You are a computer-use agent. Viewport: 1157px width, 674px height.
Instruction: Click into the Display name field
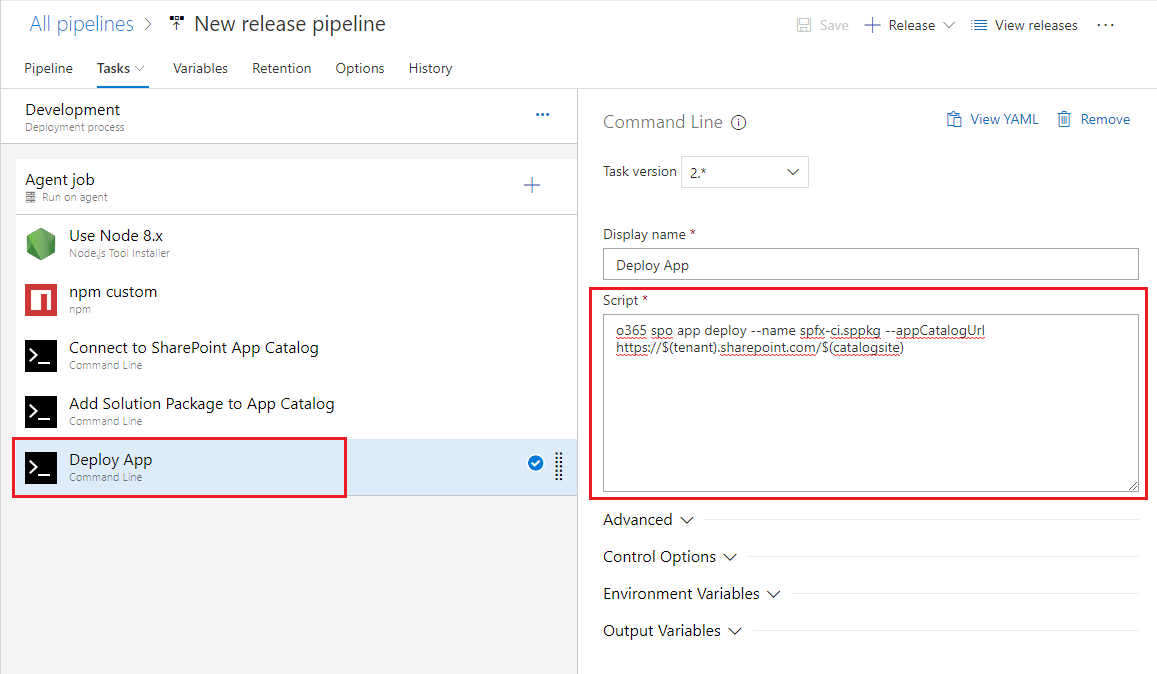[870, 265]
